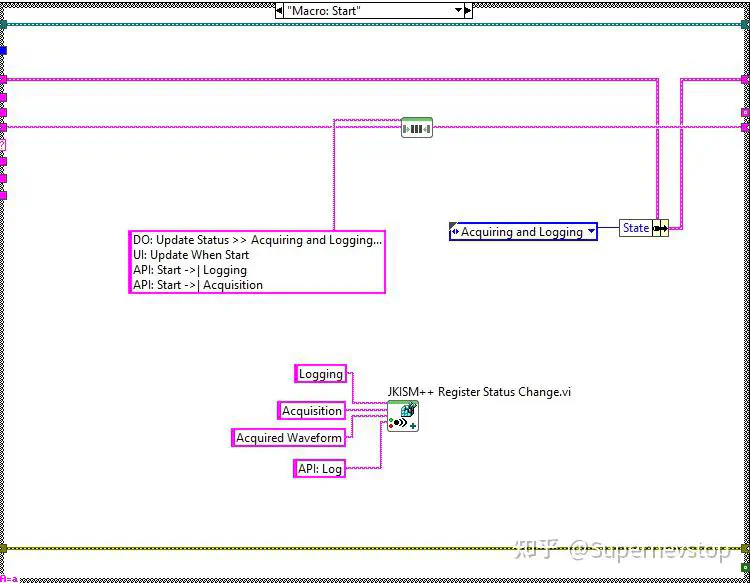Click the State bundle-by-name node

pos(644,228)
